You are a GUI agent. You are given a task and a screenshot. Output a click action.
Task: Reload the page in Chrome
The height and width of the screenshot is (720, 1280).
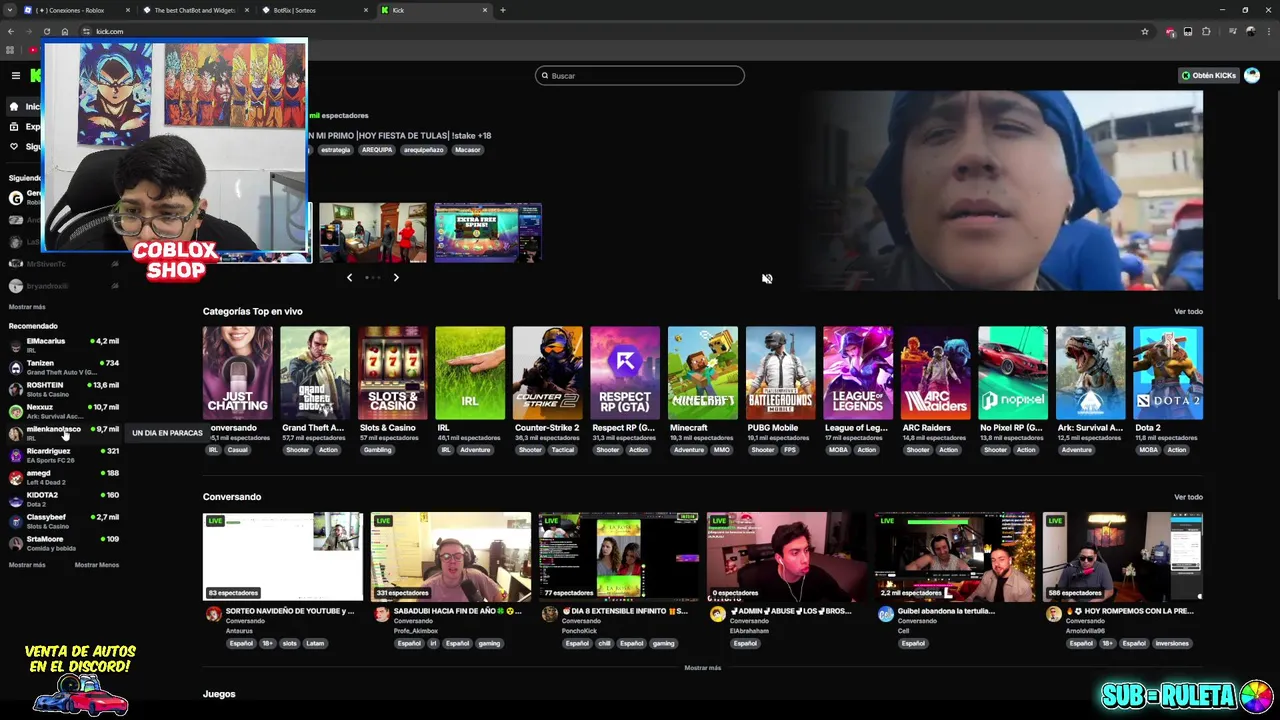pyautogui.click(x=46, y=31)
